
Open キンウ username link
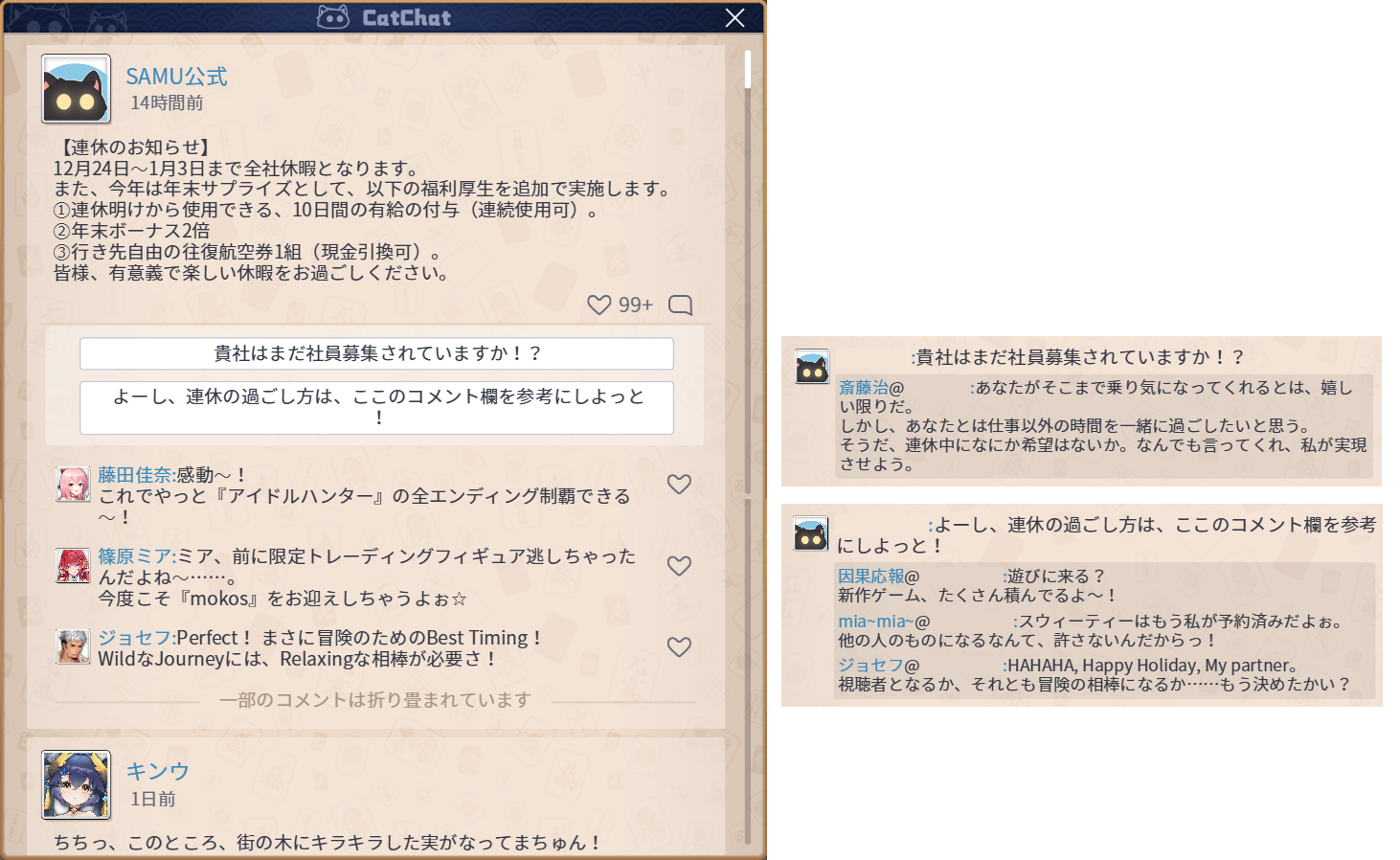[x=157, y=771]
